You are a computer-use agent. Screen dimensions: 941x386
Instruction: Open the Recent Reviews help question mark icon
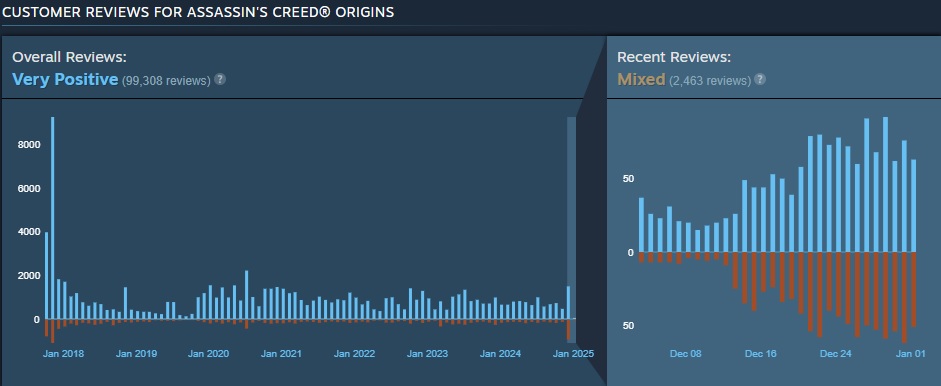[760, 79]
